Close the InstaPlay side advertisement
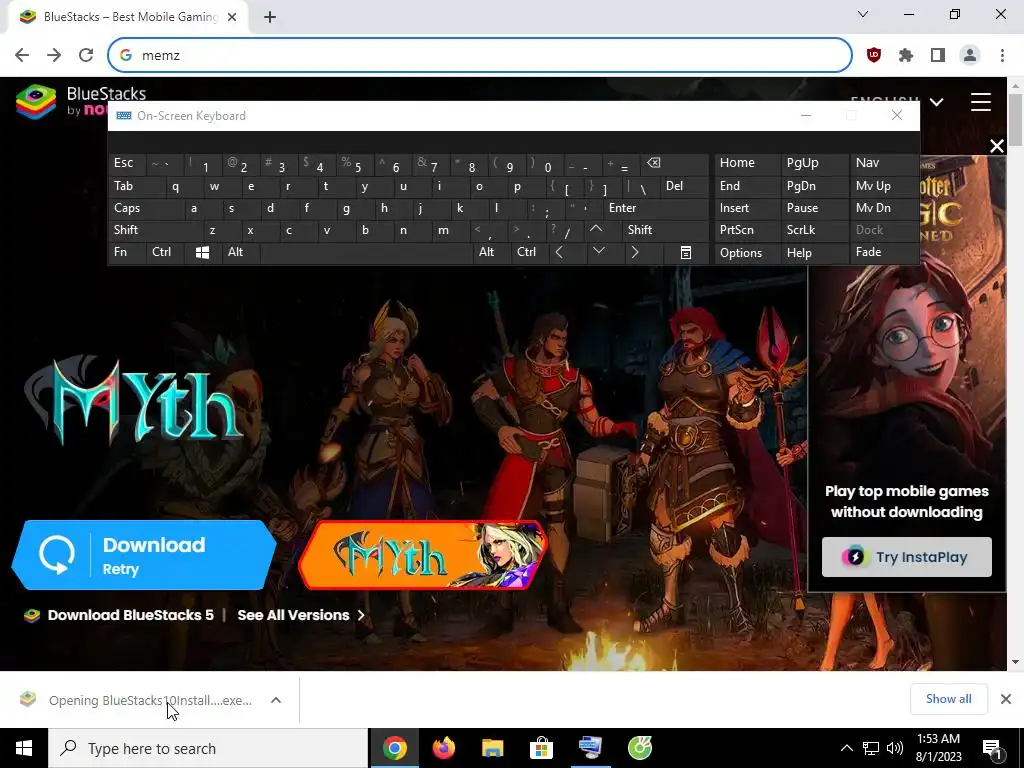Image resolution: width=1024 pixels, height=768 pixels. [x=997, y=146]
